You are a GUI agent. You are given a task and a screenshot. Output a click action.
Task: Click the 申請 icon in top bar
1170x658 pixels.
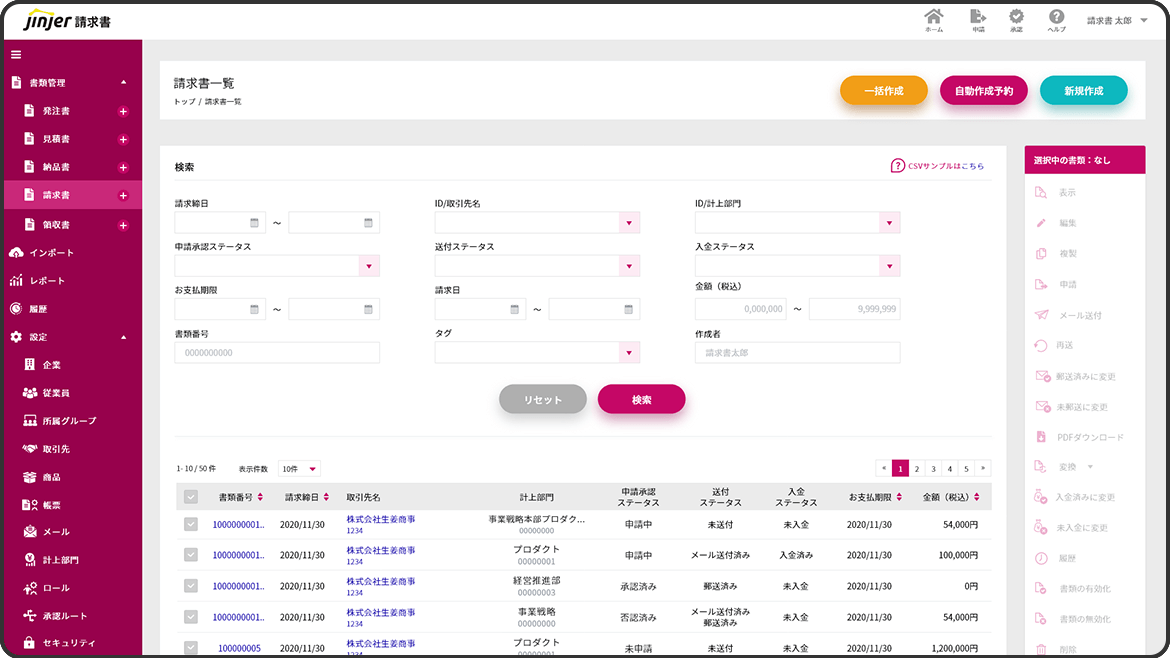pyautogui.click(x=978, y=17)
